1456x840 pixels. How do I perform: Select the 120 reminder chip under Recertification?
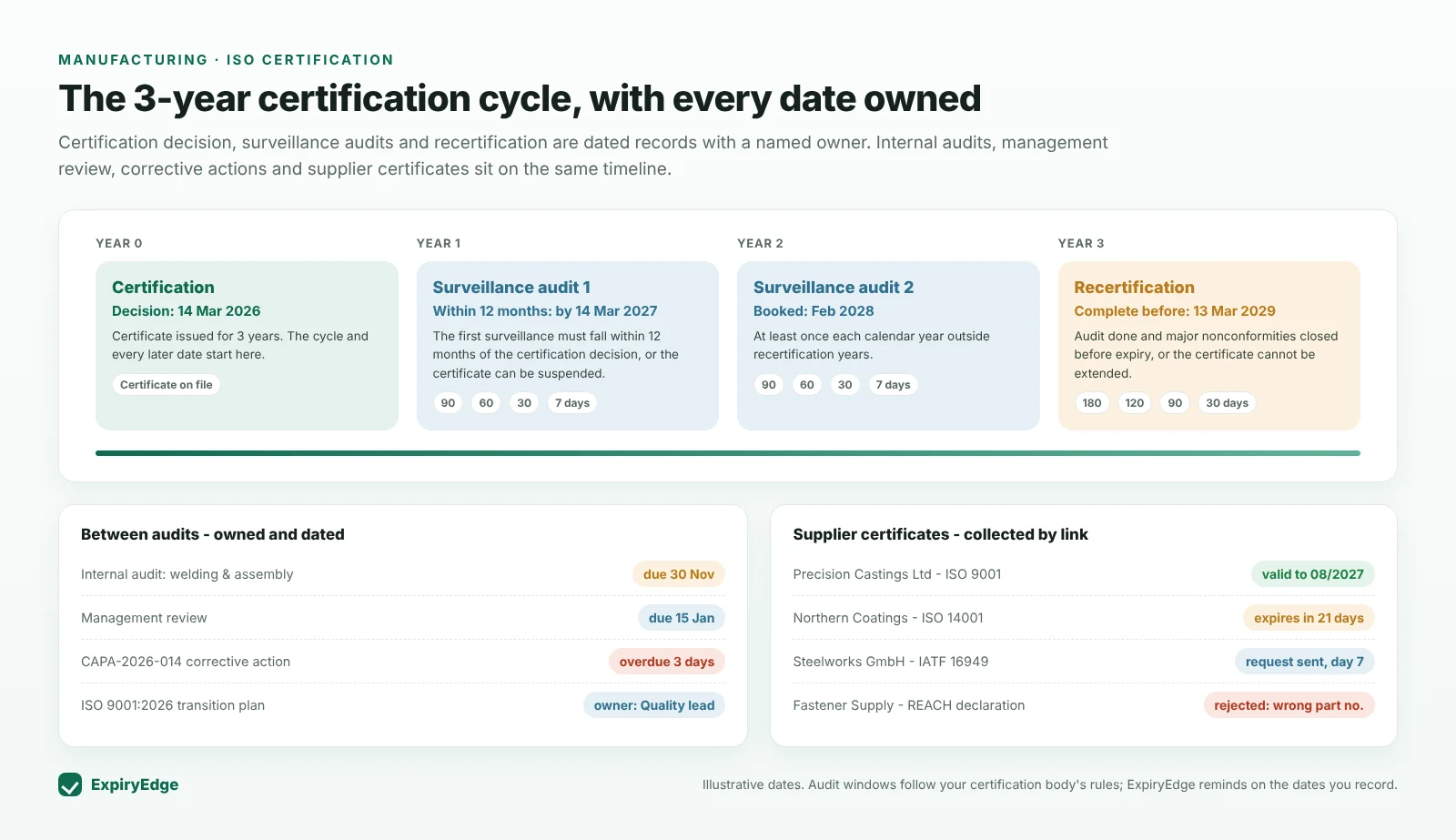point(1135,403)
